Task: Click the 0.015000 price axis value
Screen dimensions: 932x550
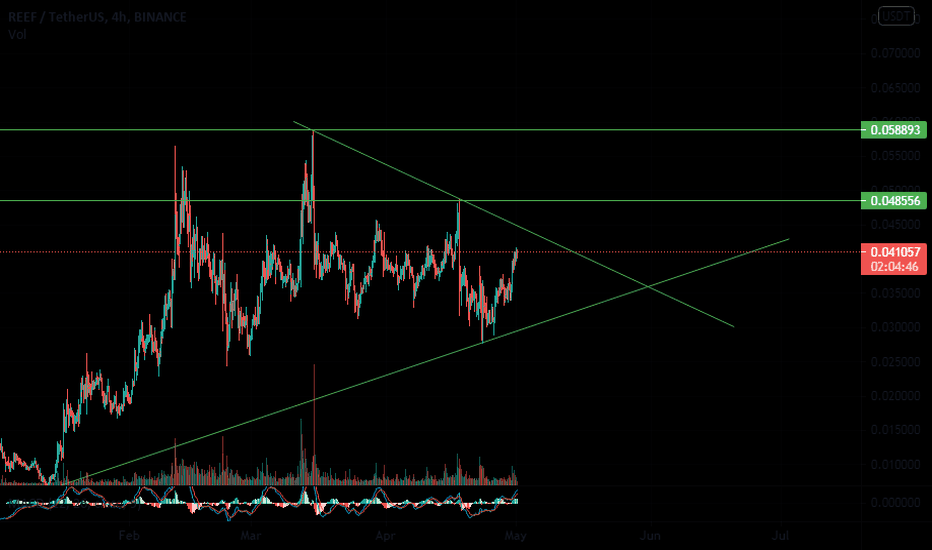Action: 896,430
